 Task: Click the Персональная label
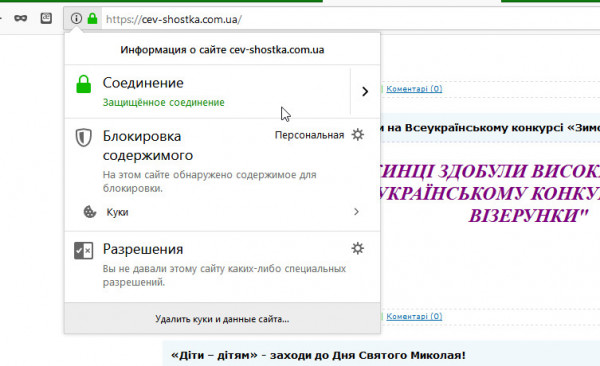309,135
